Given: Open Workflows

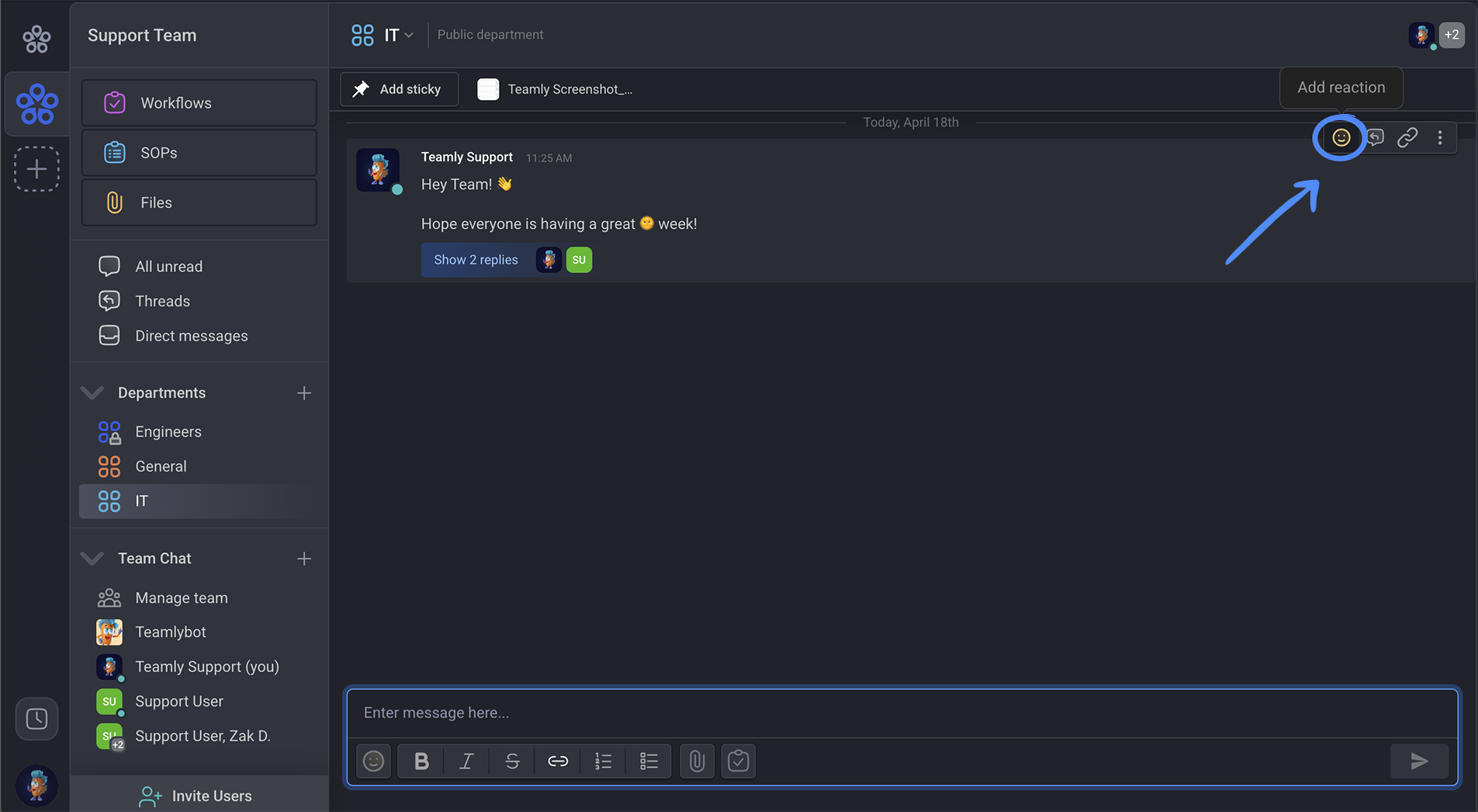Looking at the screenshot, I should pos(199,102).
